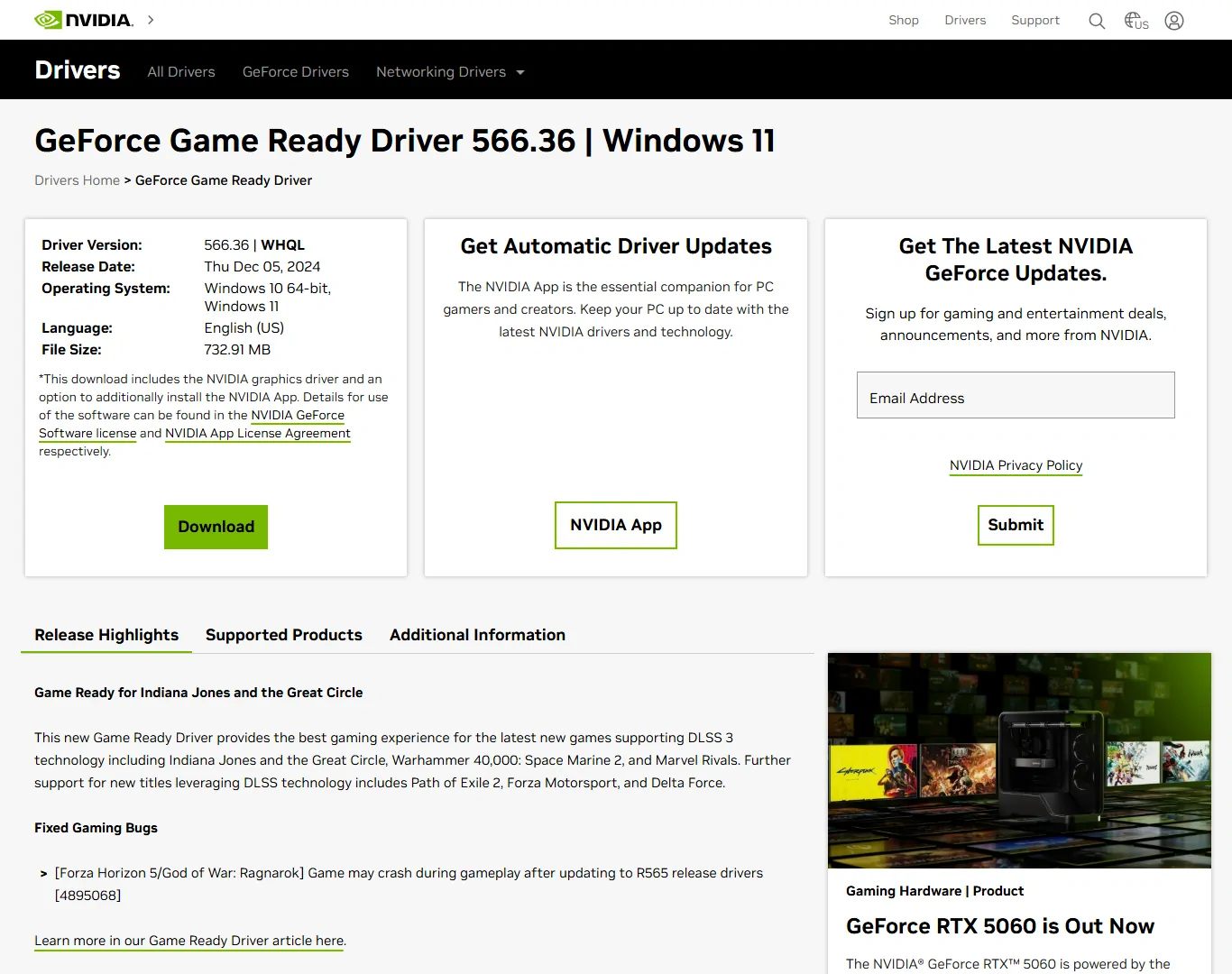The height and width of the screenshot is (974, 1232).
Task: Click Game Ready for Indiana Jones heading
Action: [x=198, y=693]
